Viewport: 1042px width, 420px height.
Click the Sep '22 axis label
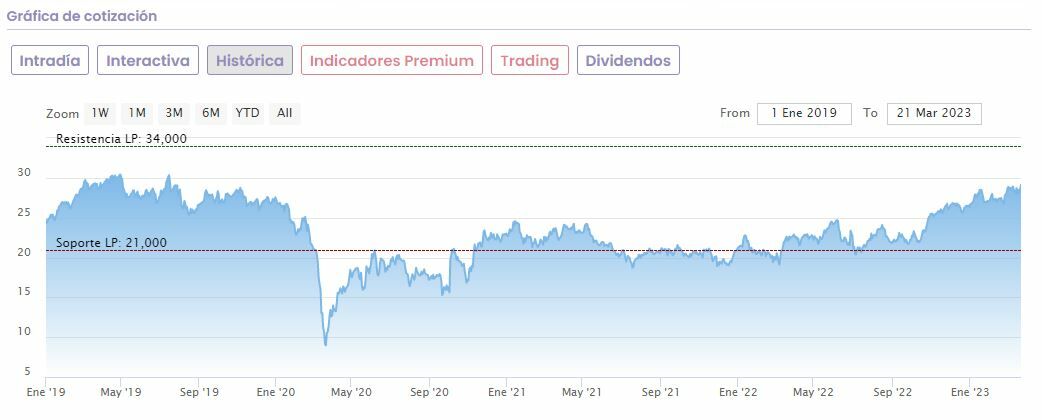click(x=892, y=393)
